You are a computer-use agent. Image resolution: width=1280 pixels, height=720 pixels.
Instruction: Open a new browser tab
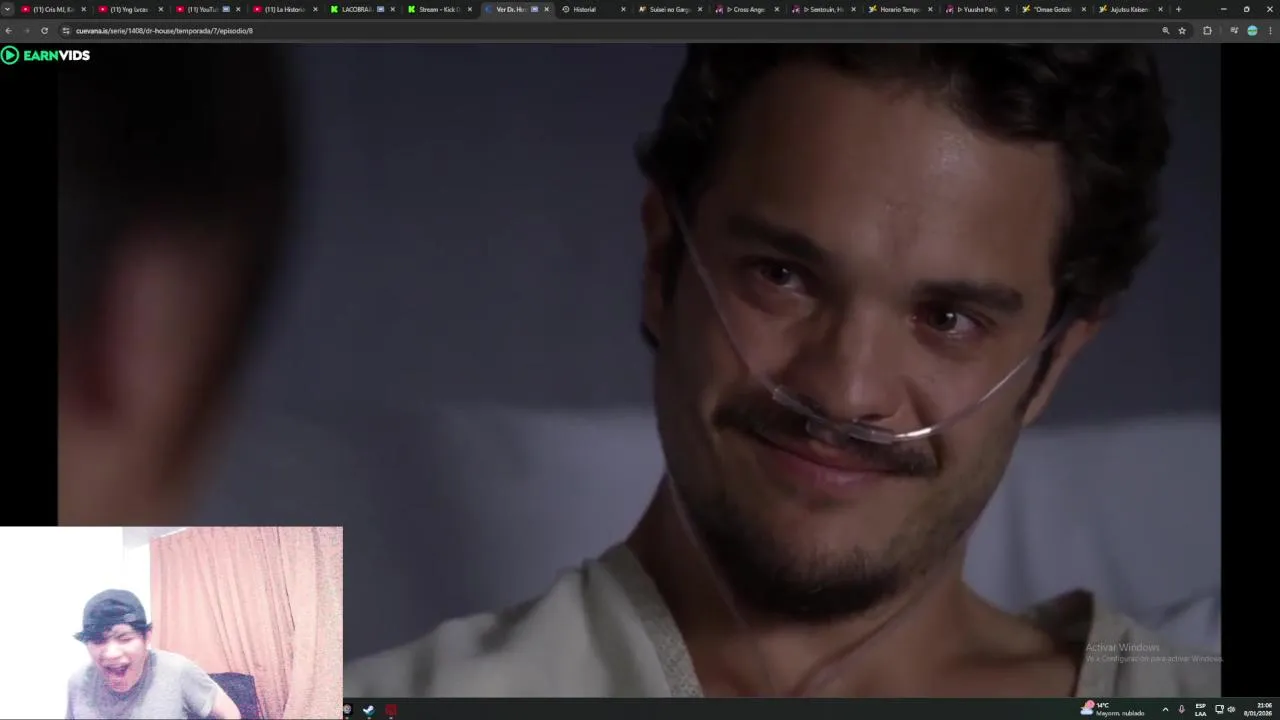tap(1178, 9)
